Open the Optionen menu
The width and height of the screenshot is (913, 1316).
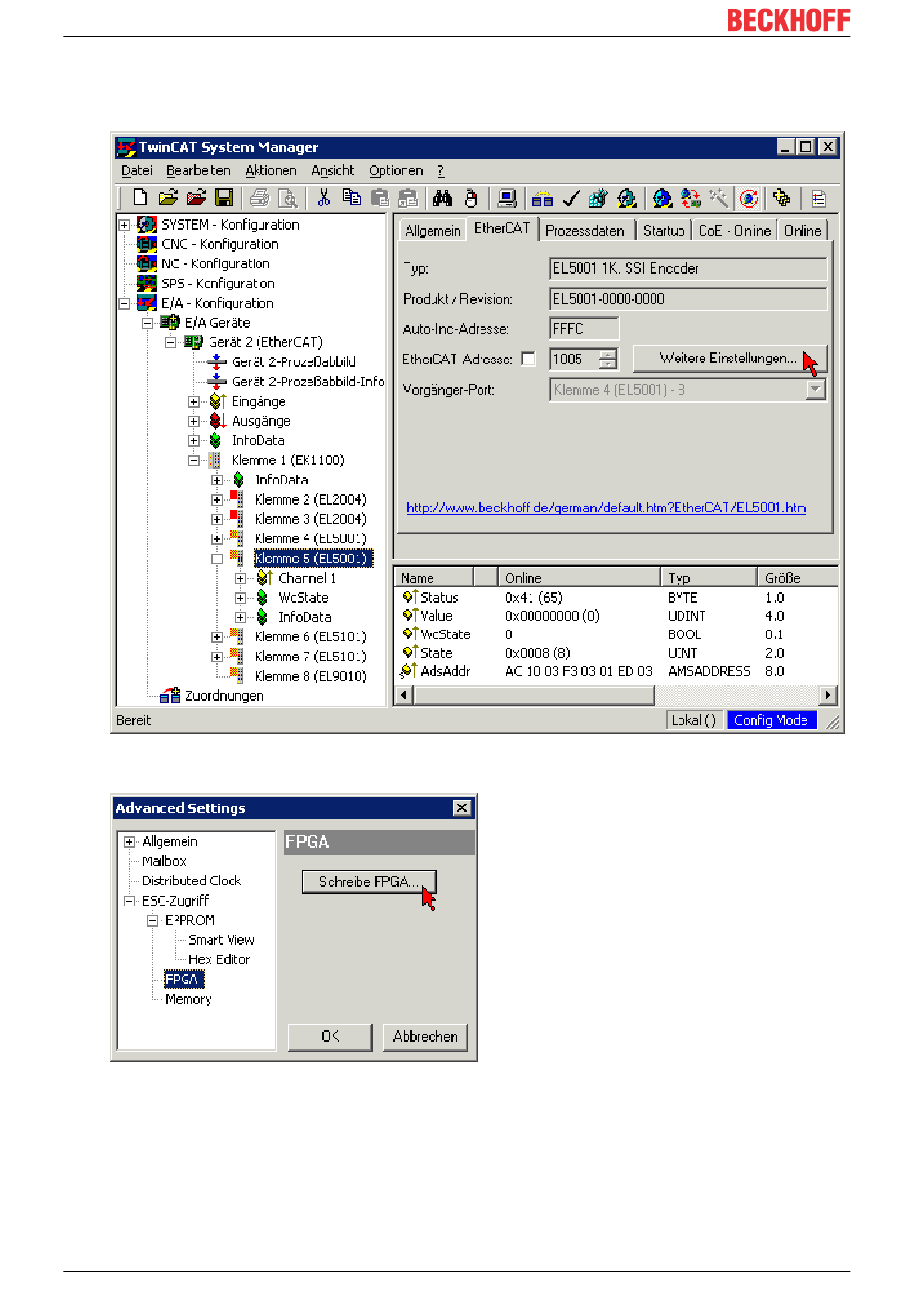coord(396,170)
